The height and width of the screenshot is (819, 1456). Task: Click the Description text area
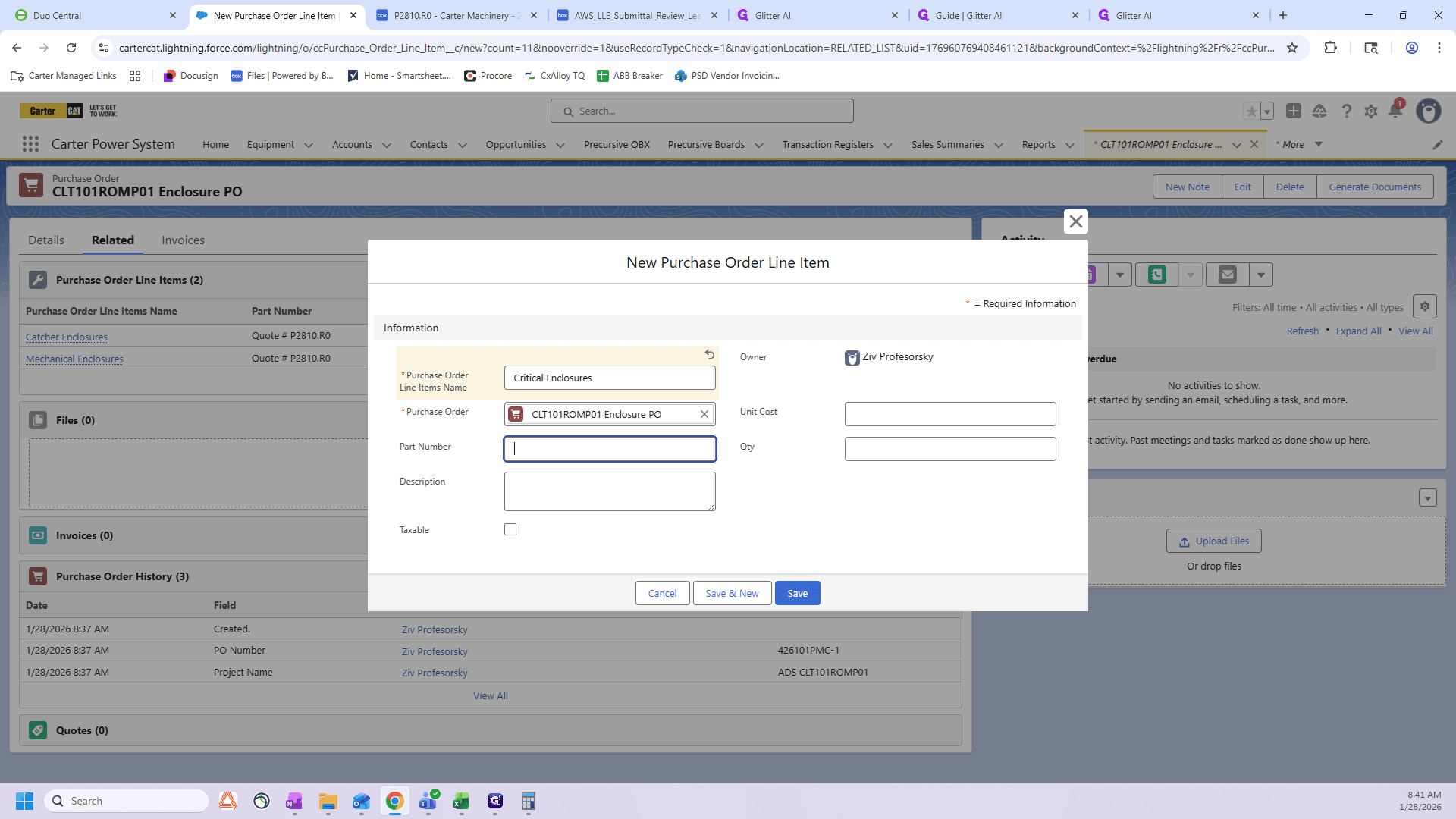610,491
